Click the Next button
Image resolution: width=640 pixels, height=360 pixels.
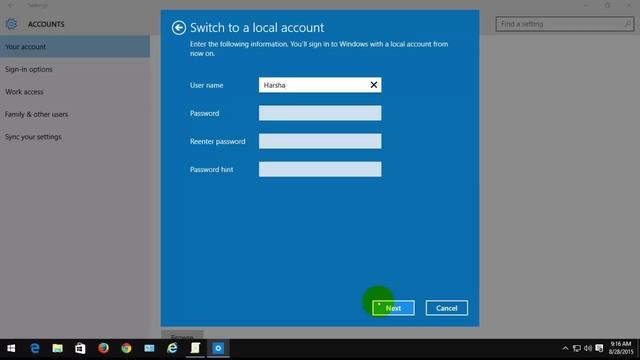(393, 308)
